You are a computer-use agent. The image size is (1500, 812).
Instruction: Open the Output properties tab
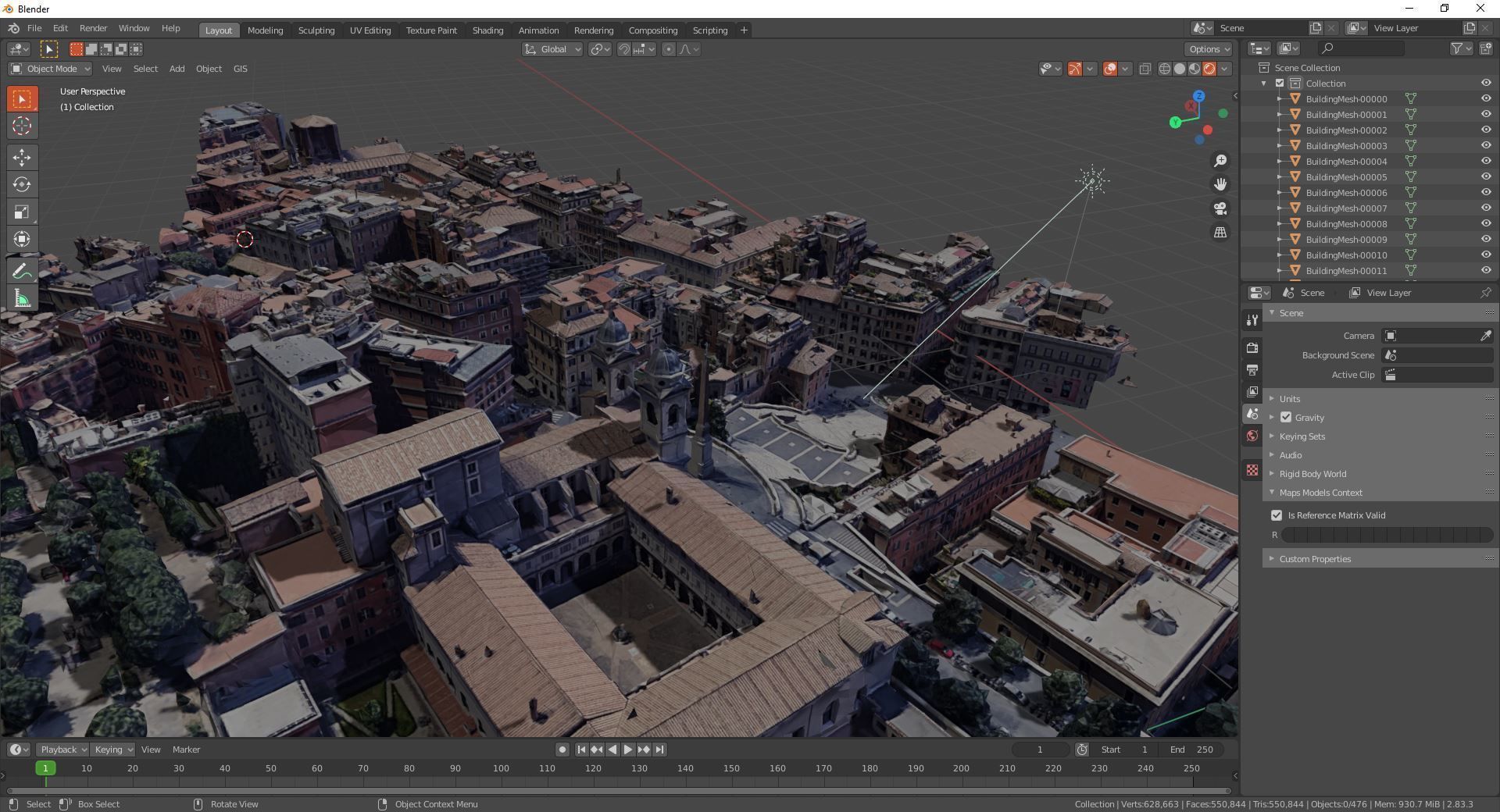(1252, 369)
